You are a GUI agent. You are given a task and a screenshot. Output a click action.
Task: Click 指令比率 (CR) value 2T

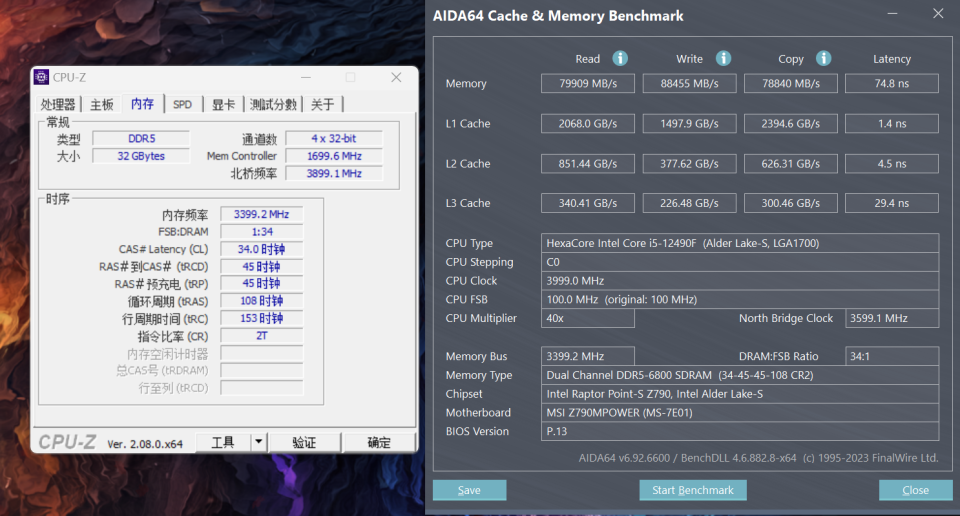pyautogui.click(x=261, y=335)
